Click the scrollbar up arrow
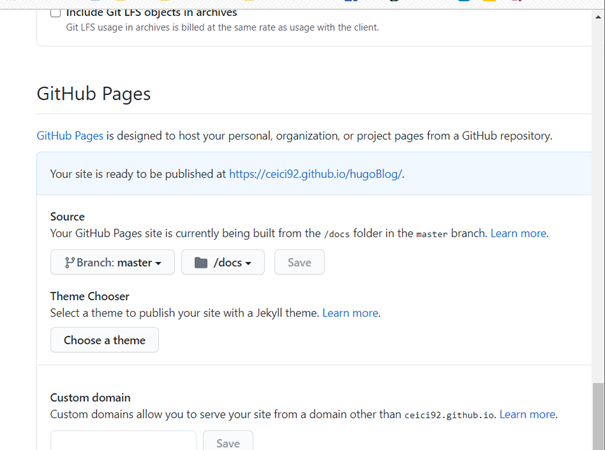The width and height of the screenshot is (605, 450). point(598,17)
